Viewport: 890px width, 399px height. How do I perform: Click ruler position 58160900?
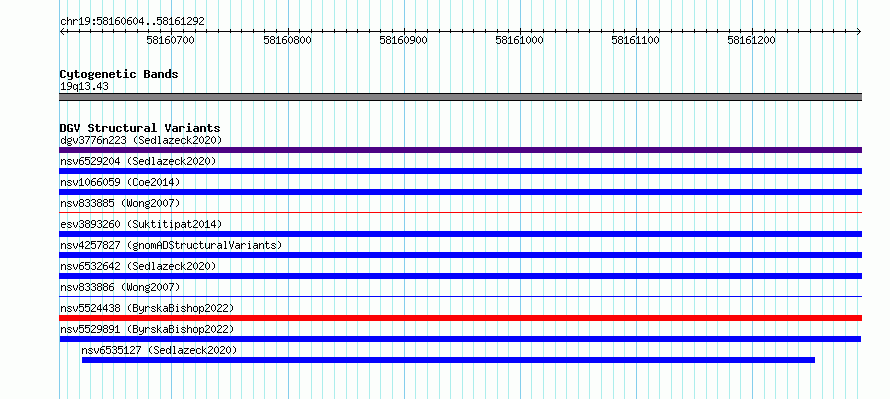pyautogui.click(x=404, y=40)
